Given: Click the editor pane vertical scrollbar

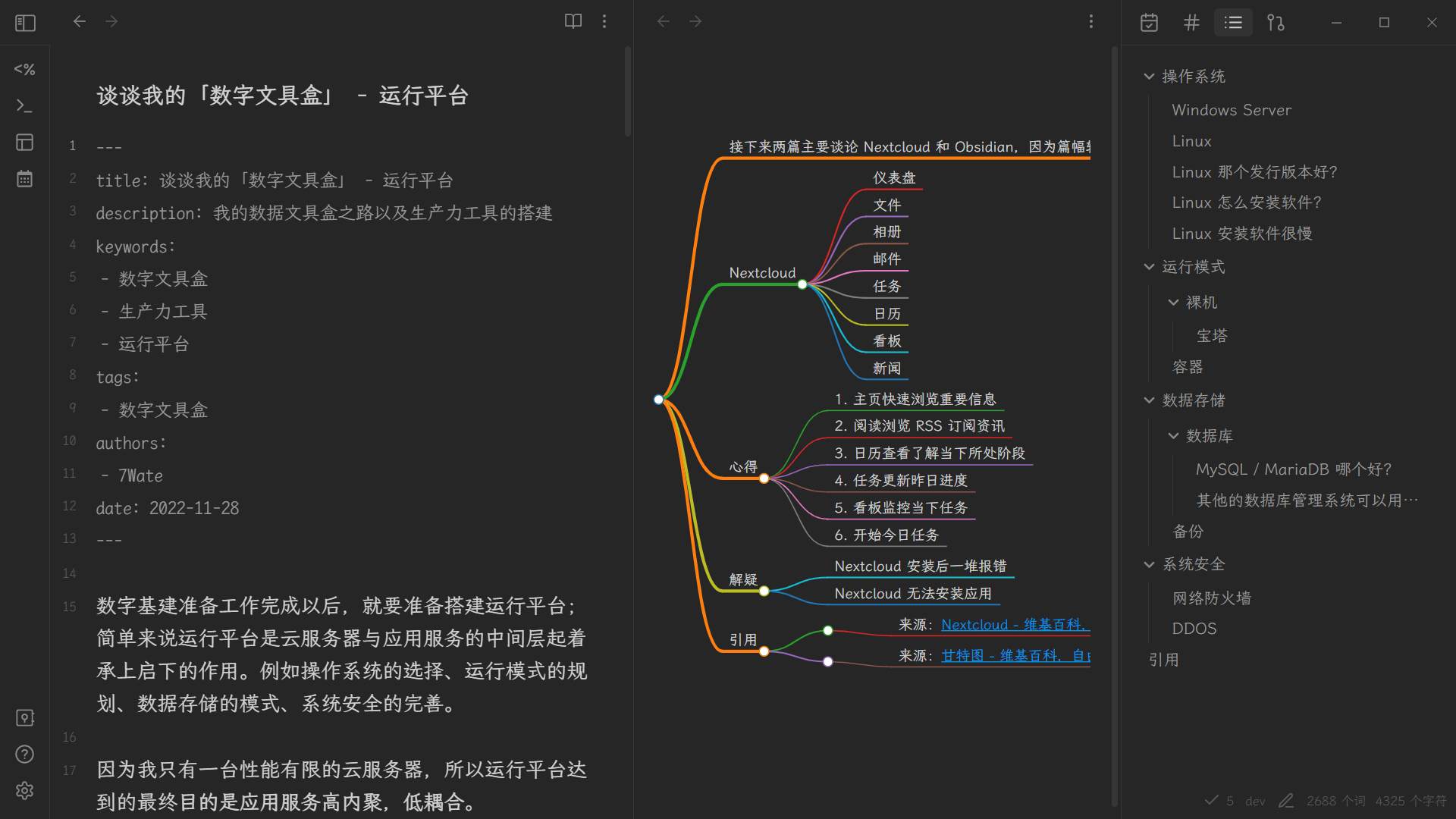Looking at the screenshot, I should pyautogui.click(x=627, y=91).
